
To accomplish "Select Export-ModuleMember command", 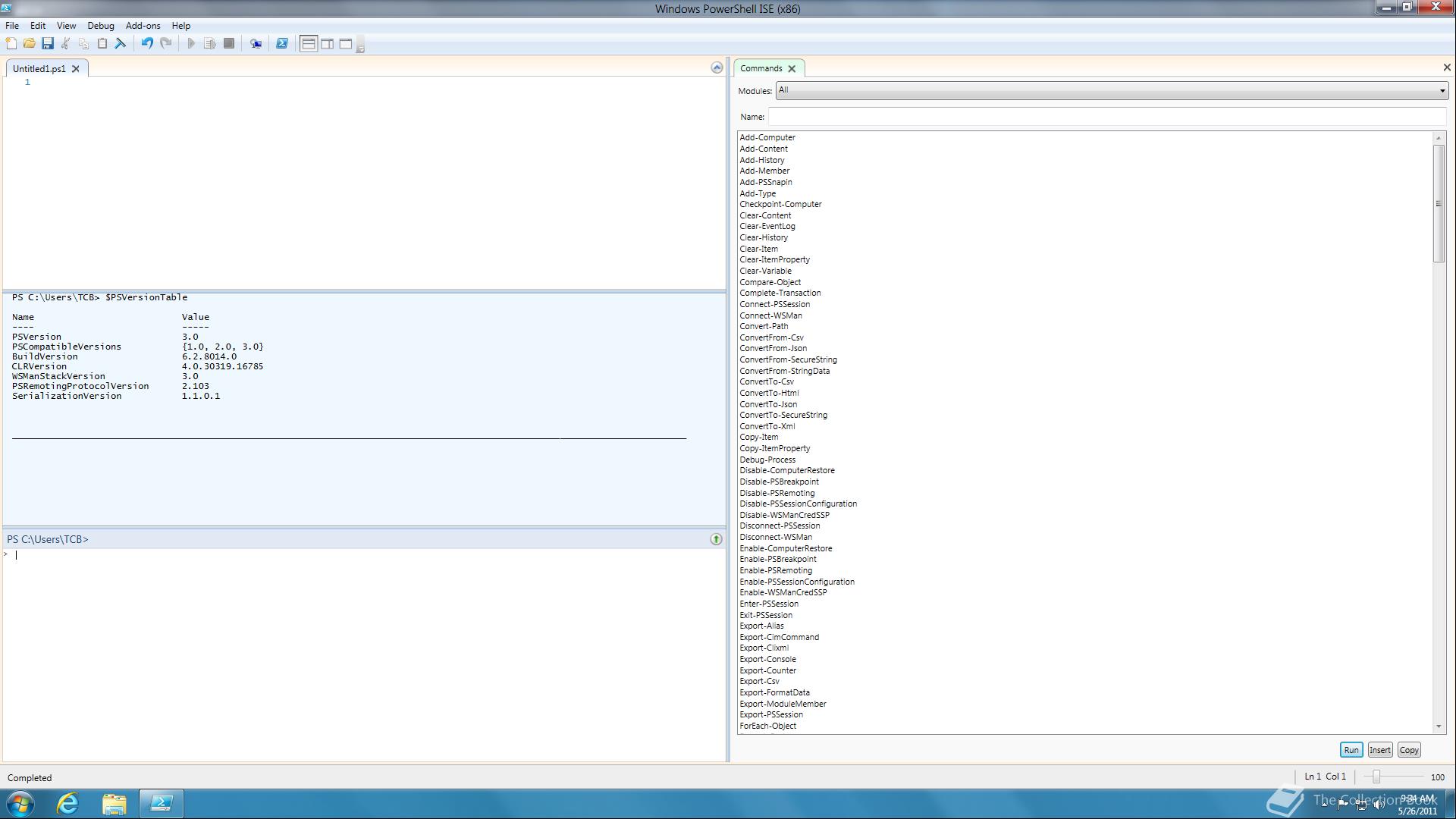I will [783, 704].
